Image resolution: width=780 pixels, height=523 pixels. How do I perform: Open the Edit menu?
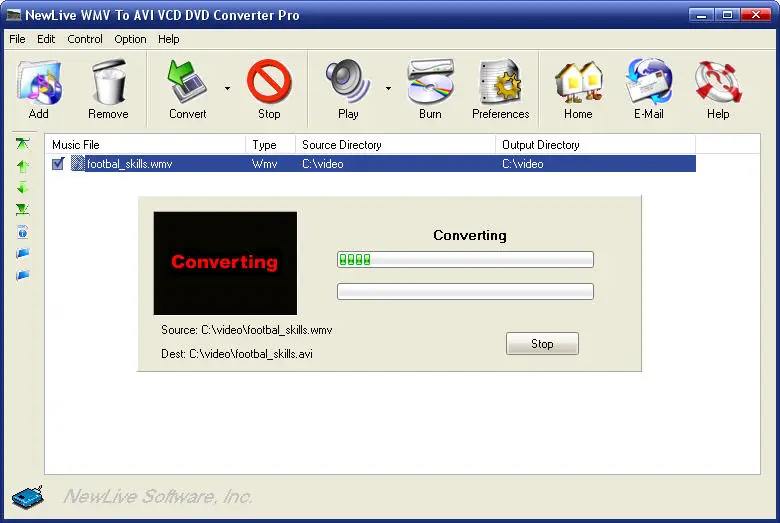click(x=46, y=39)
